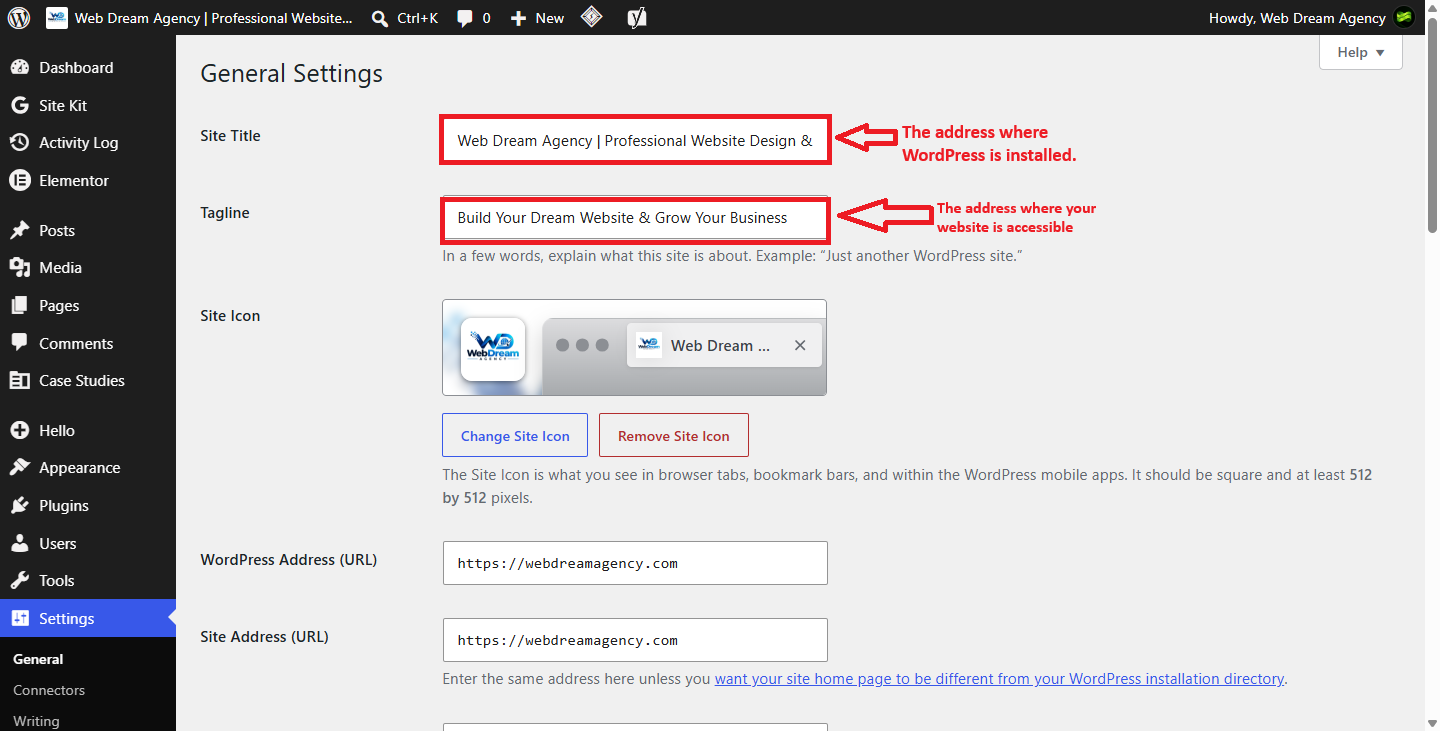
Task: Click the WordPress Address (URL) field
Action: [x=635, y=563]
